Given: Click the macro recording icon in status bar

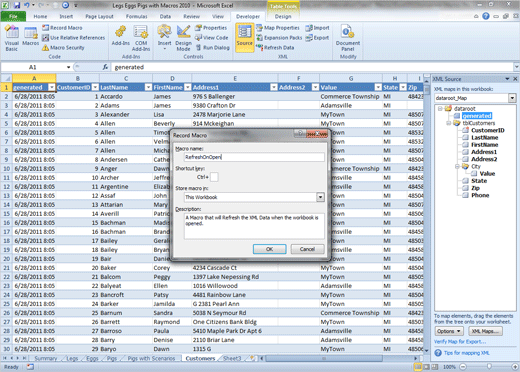Looking at the screenshot, I should pyautogui.click(x=30, y=367).
